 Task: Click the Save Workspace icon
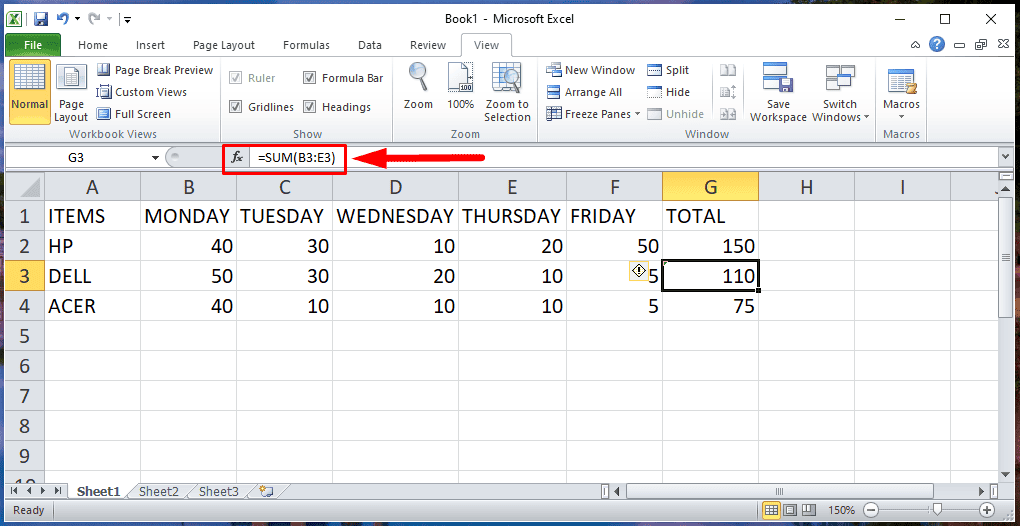(778, 80)
